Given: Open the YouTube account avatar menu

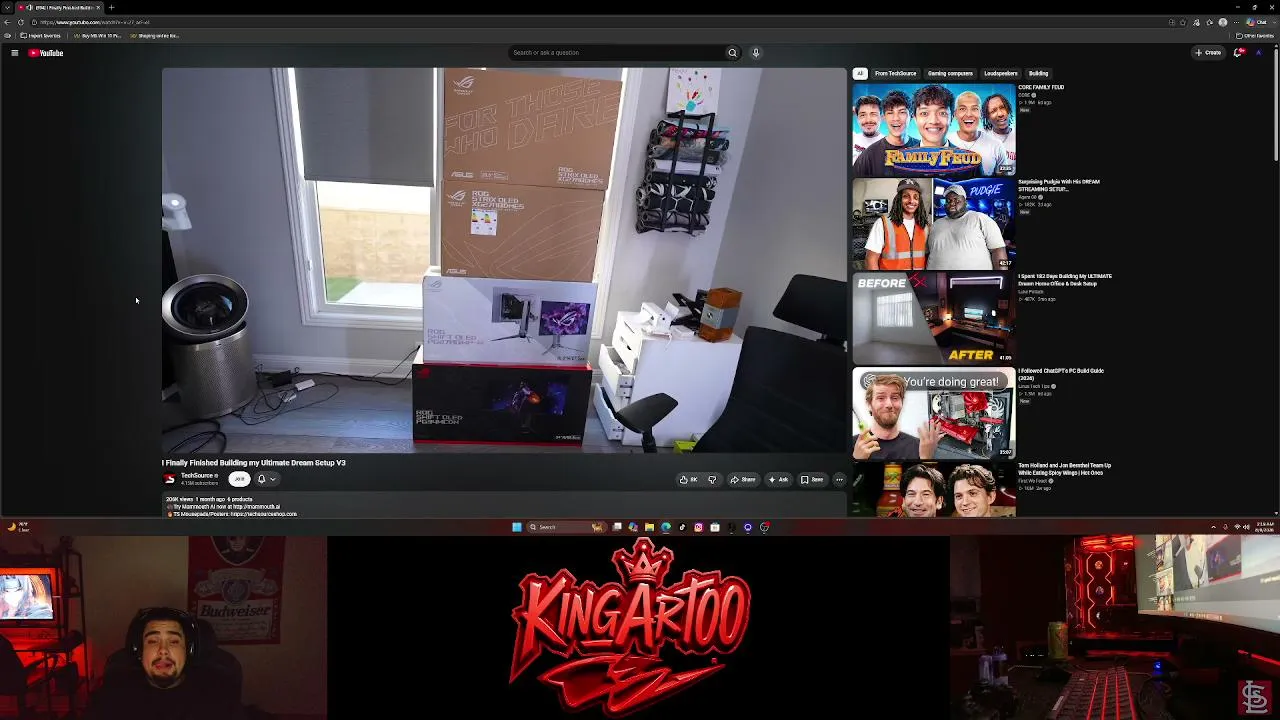Looking at the screenshot, I should point(1258,53).
